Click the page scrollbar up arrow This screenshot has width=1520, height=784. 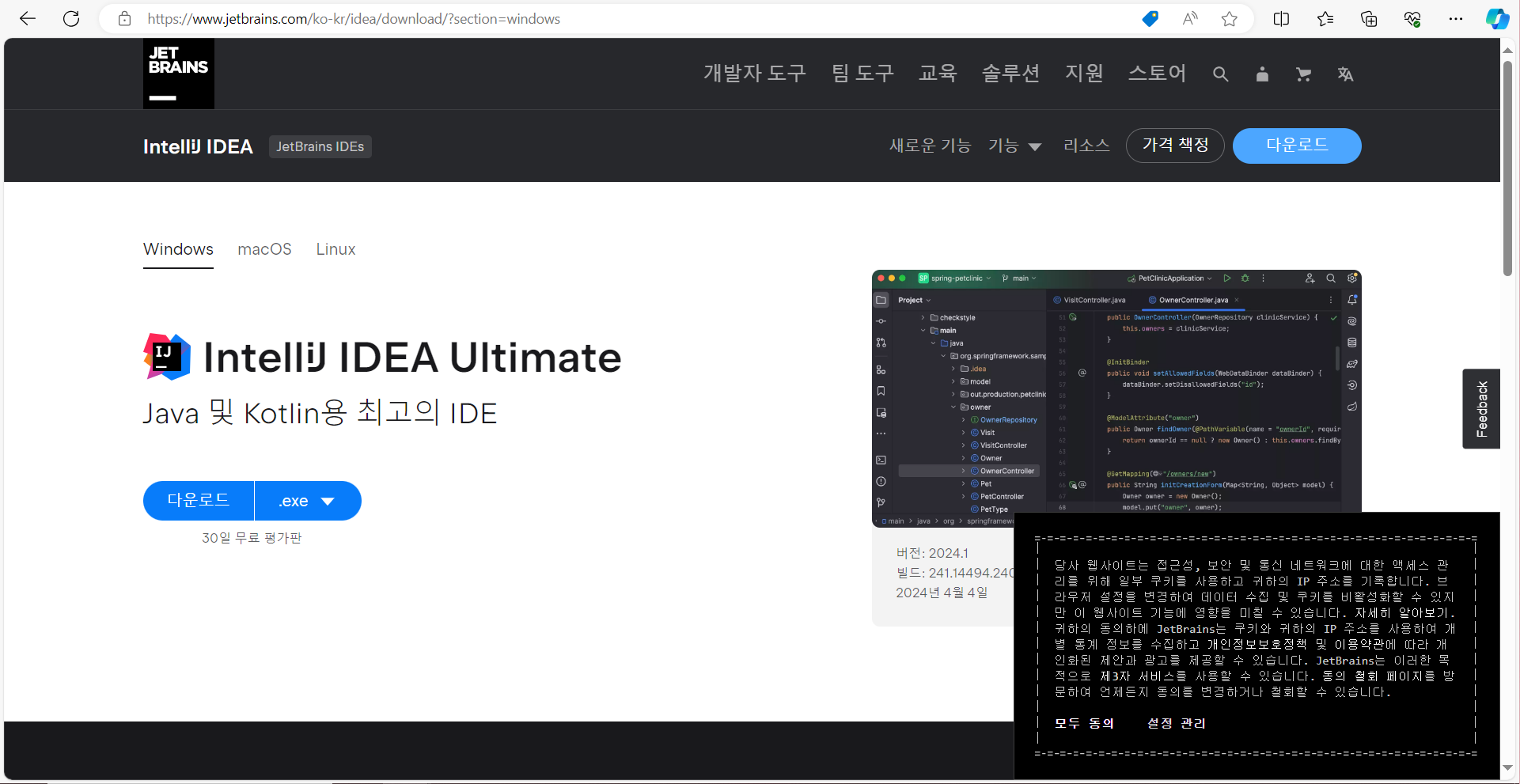point(1508,50)
